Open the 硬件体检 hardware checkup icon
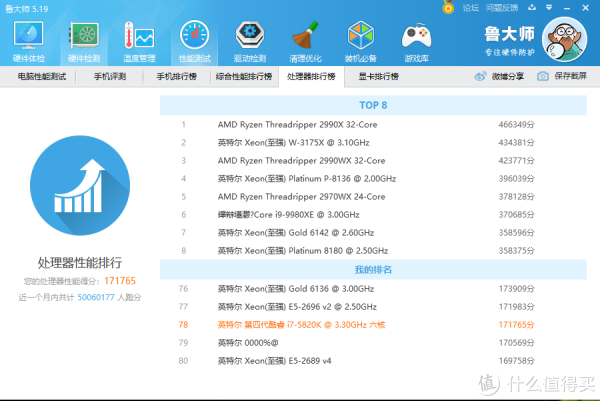The width and height of the screenshot is (600, 401). (28, 40)
